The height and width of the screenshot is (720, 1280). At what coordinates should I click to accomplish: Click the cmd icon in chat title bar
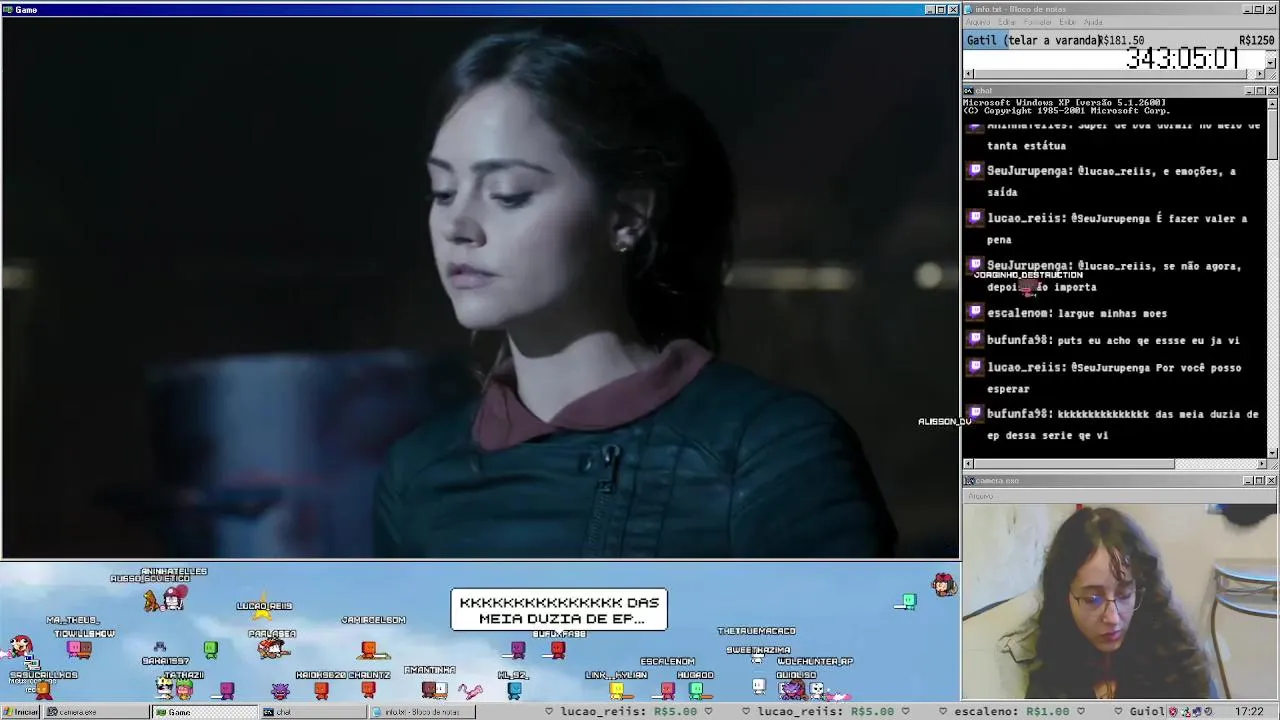[x=969, y=90]
